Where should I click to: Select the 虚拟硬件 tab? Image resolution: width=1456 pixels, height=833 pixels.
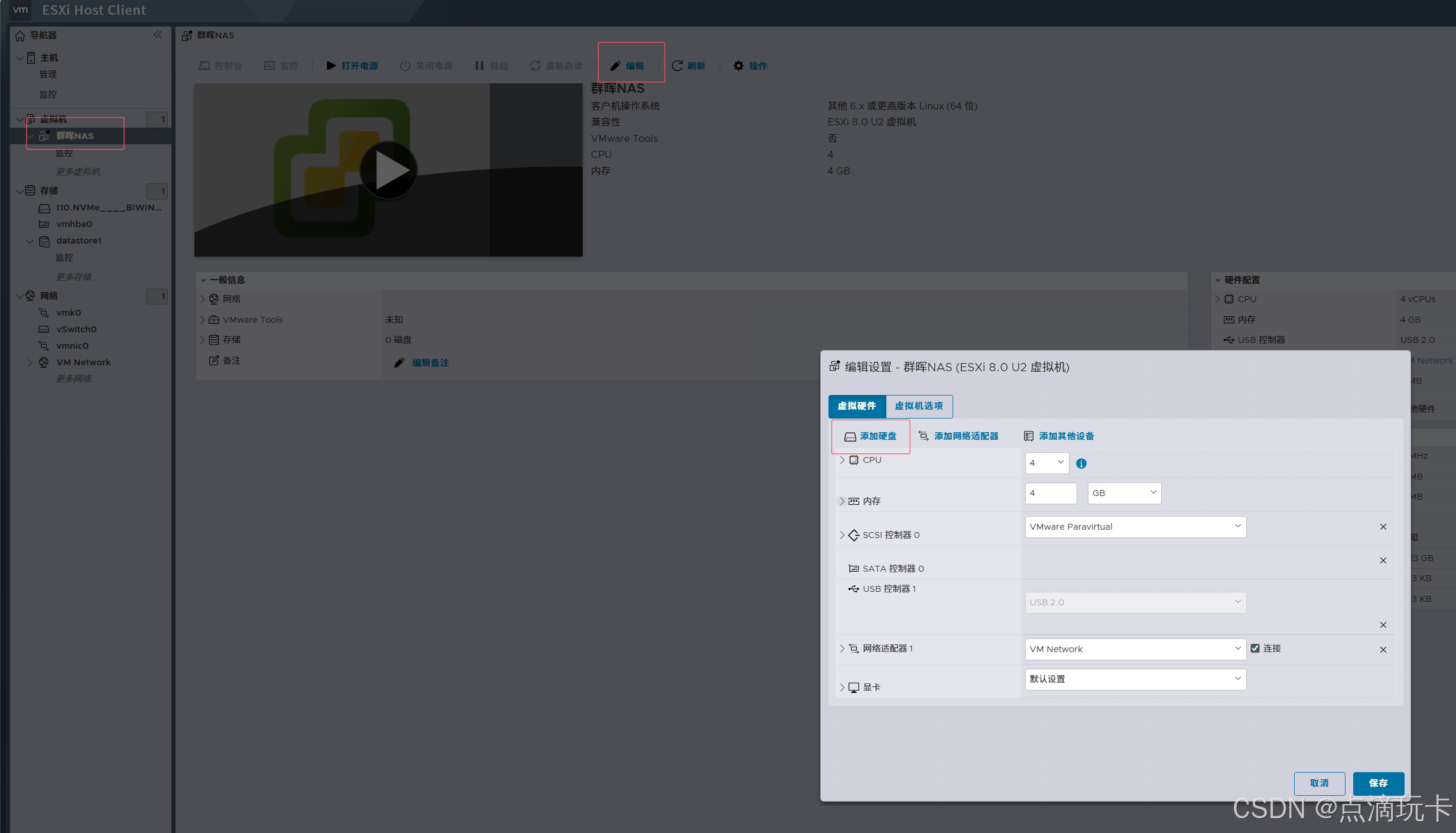point(857,406)
